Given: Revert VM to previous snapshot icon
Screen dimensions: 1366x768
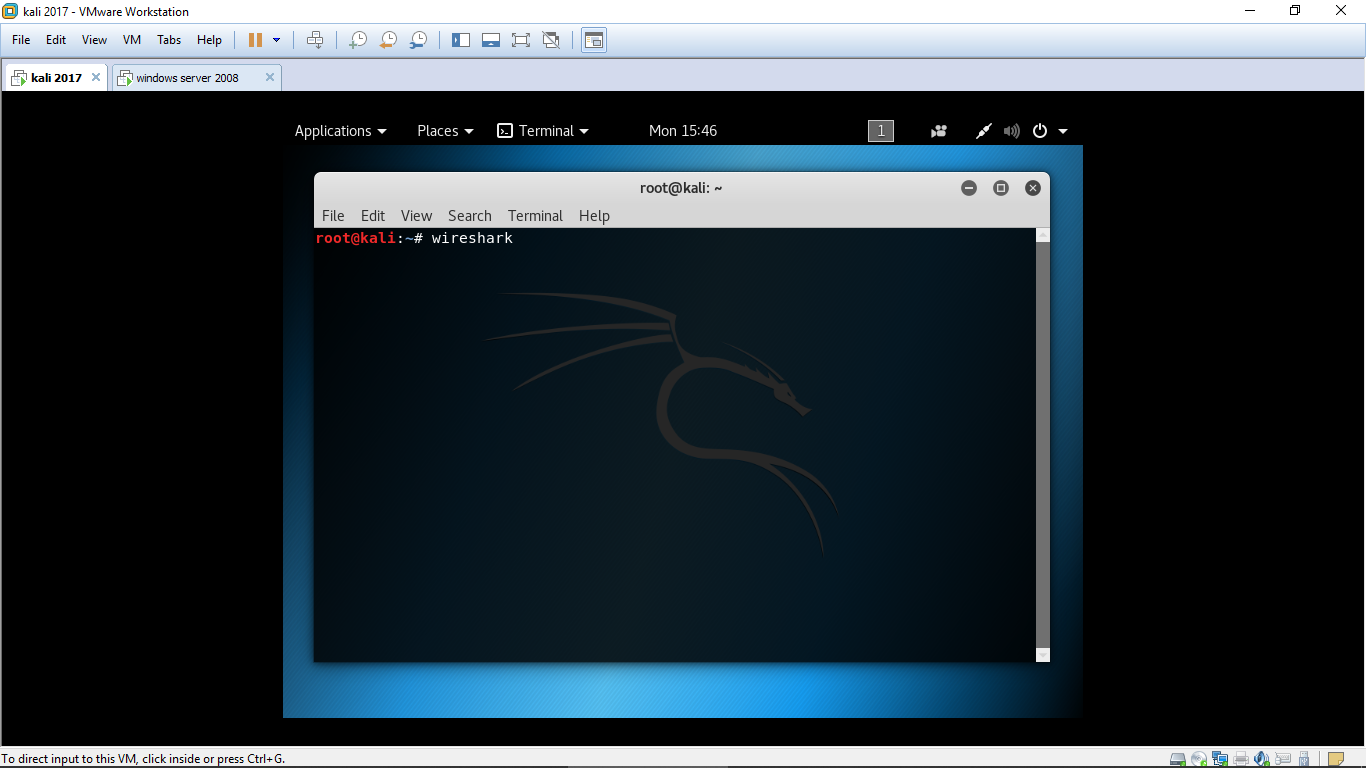Looking at the screenshot, I should [x=388, y=40].
